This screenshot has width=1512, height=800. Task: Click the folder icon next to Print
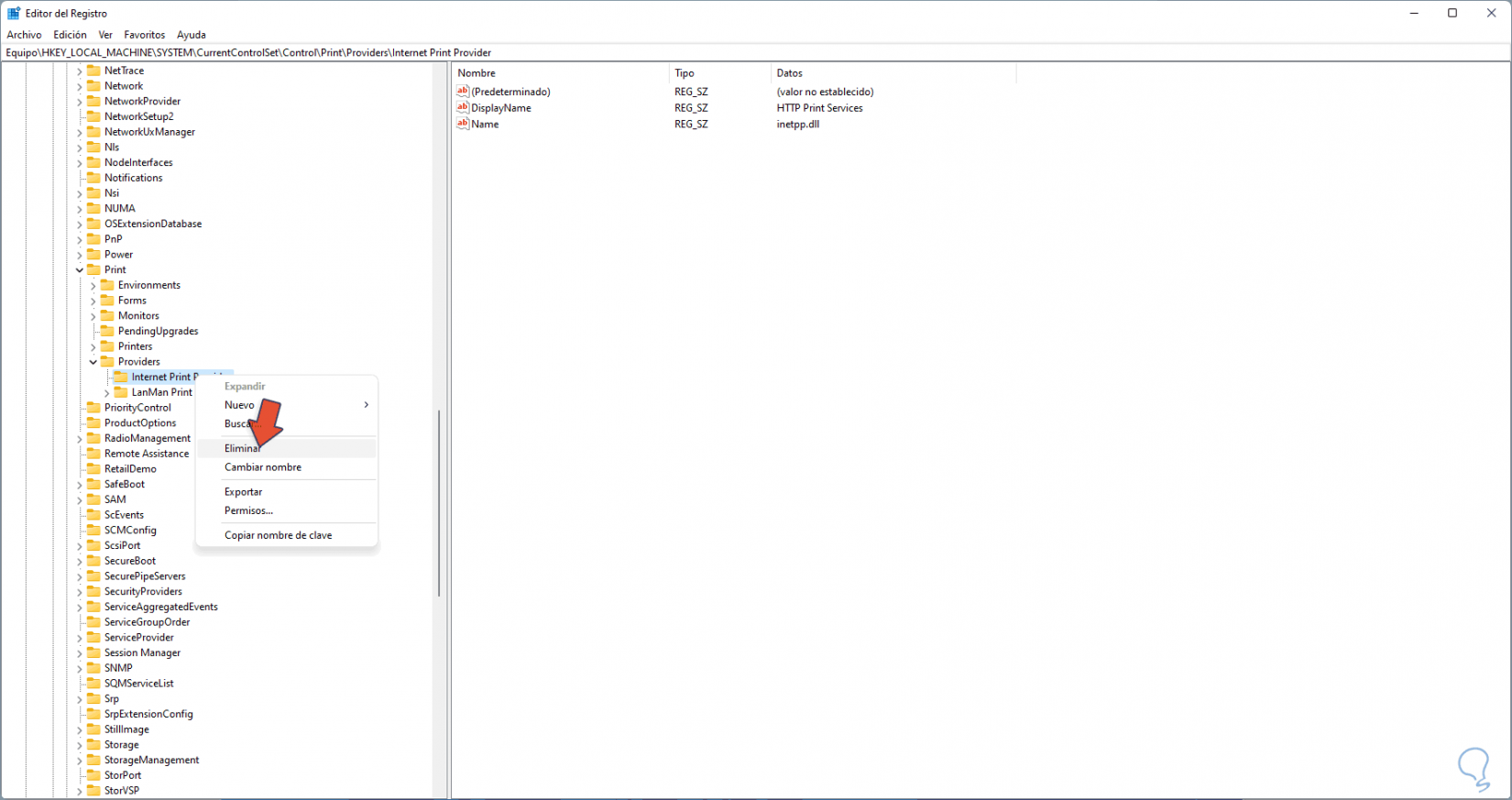pos(93,269)
